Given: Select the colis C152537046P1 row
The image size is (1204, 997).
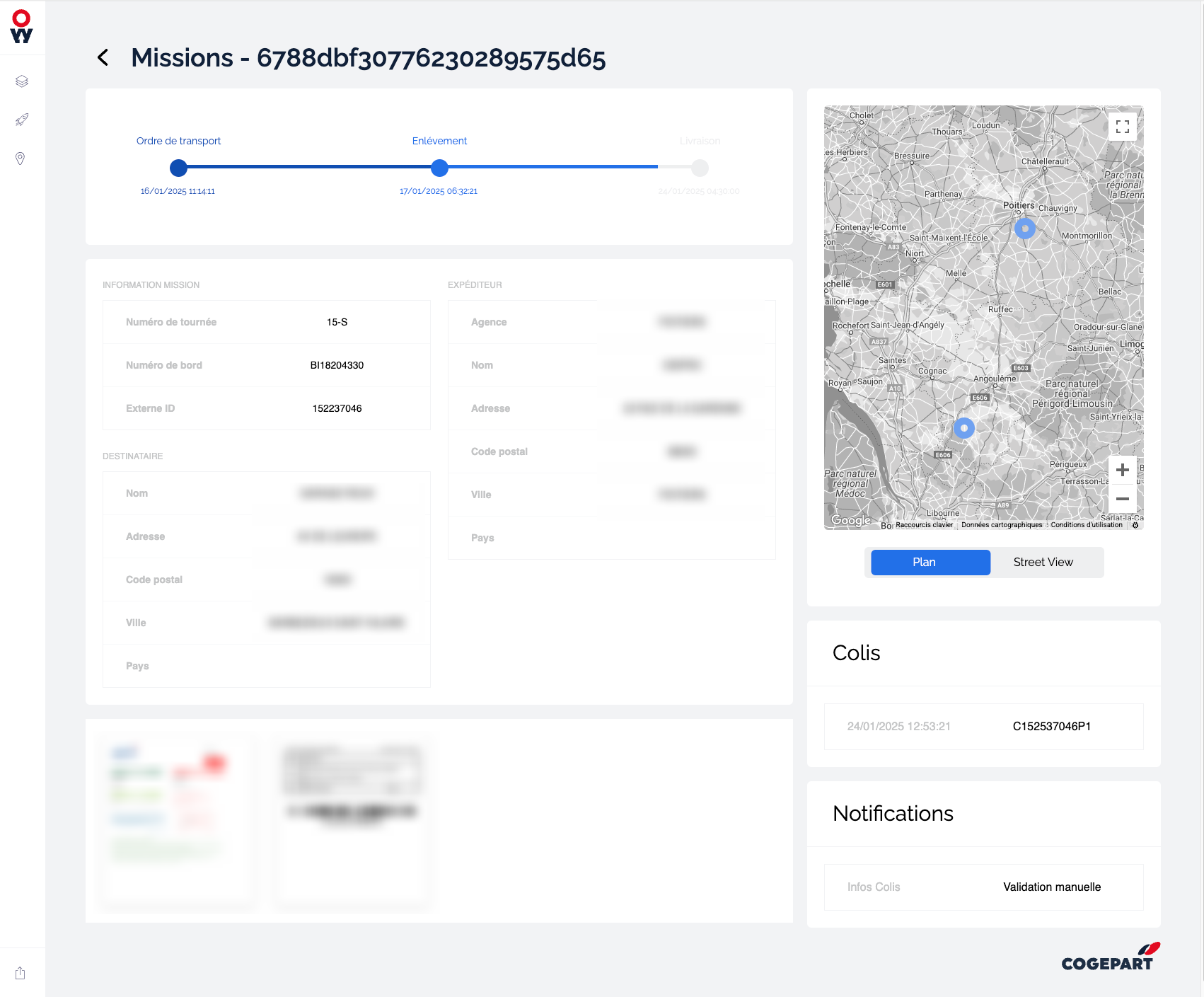Looking at the screenshot, I should point(983,727).
